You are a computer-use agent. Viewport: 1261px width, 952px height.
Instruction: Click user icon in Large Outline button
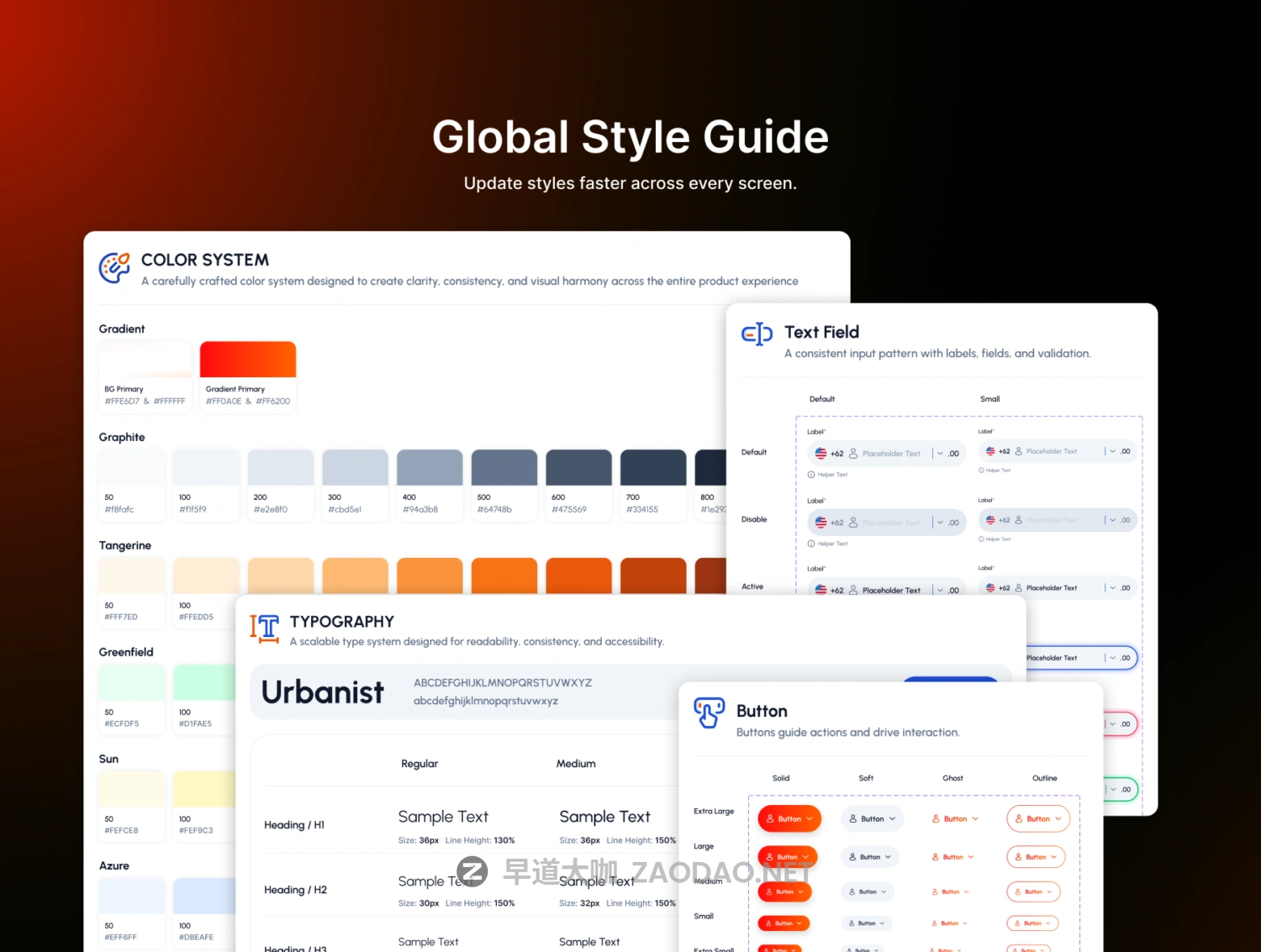1018,857
